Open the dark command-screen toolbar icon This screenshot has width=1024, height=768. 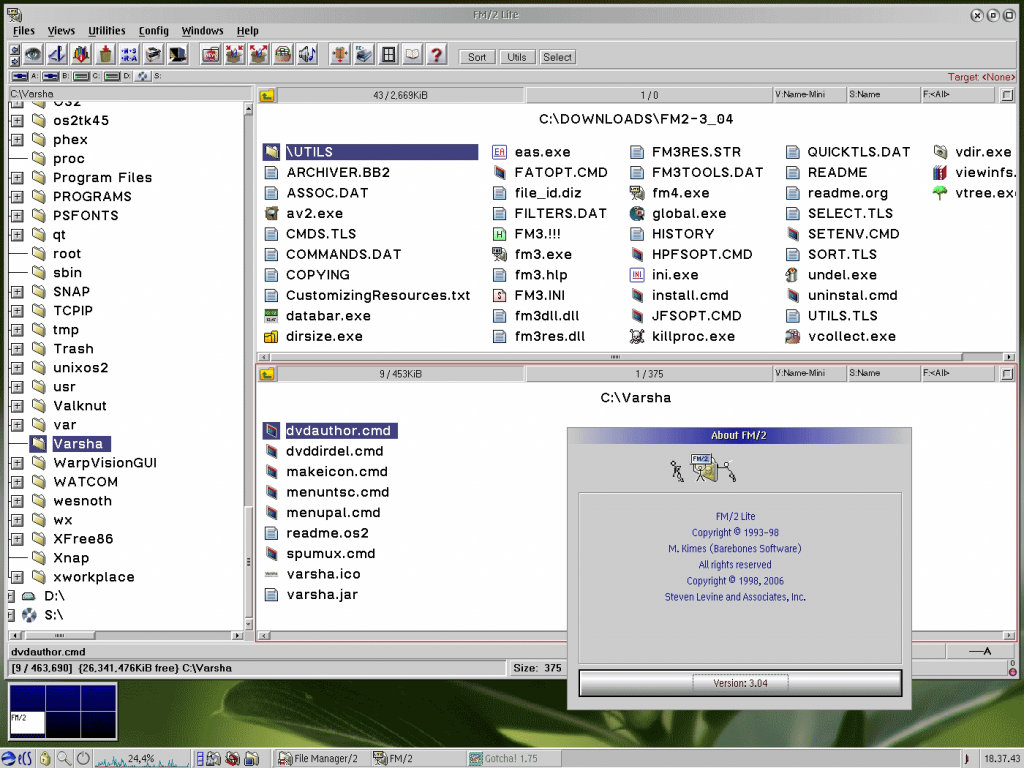[x=178, y=55]
